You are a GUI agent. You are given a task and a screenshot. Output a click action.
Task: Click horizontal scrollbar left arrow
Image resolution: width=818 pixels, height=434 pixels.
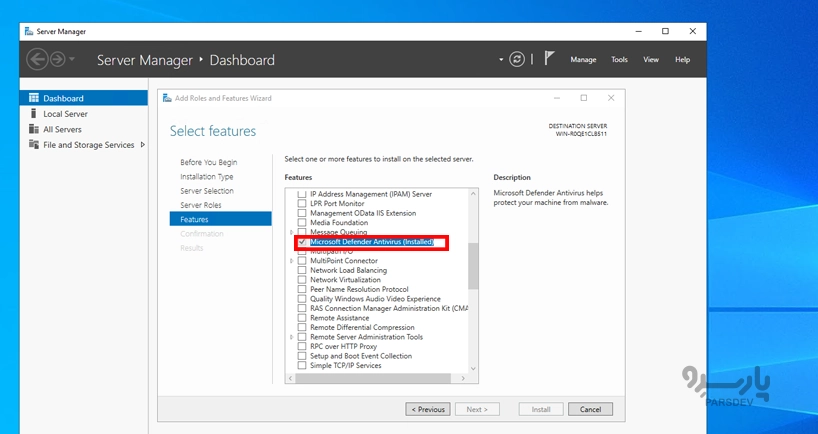(290, 378)
